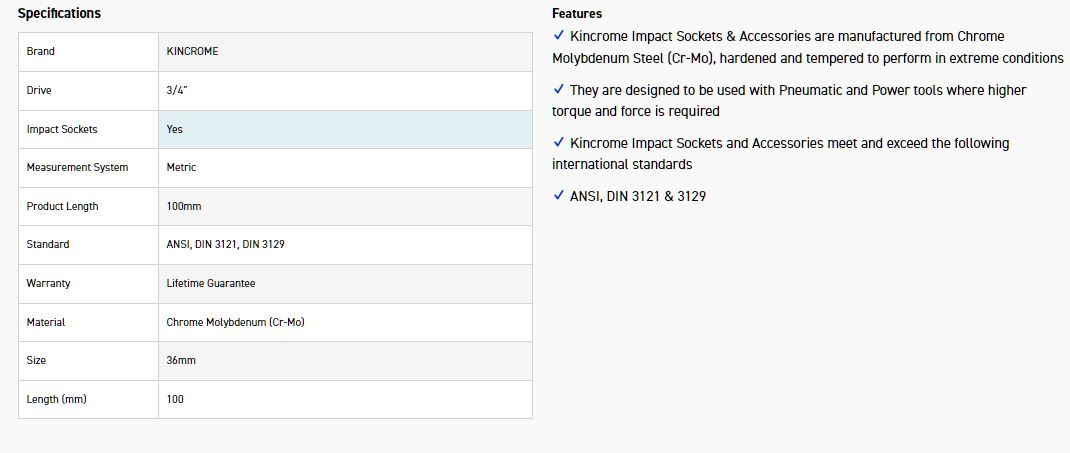Click the checkmark beside international standards feature
This screenshot has height=453, width=1070.
click(x=559, y=143)
